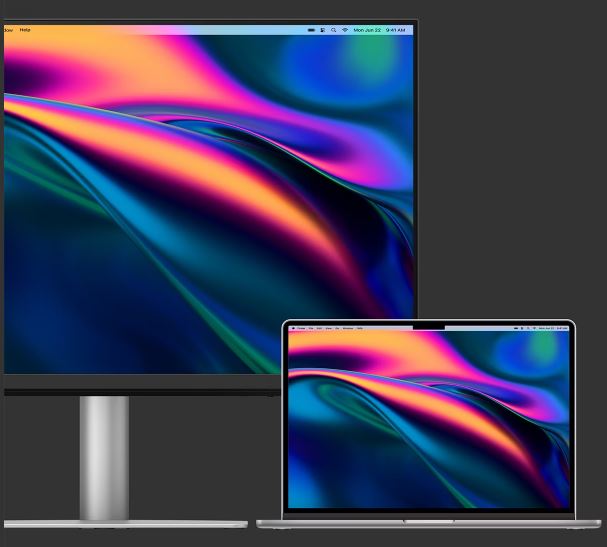Open the partially visible Window menu on external display
Image resolution: width=607 pixels, height=547 pixels.
pyautogui.click(x=7, y=30)
